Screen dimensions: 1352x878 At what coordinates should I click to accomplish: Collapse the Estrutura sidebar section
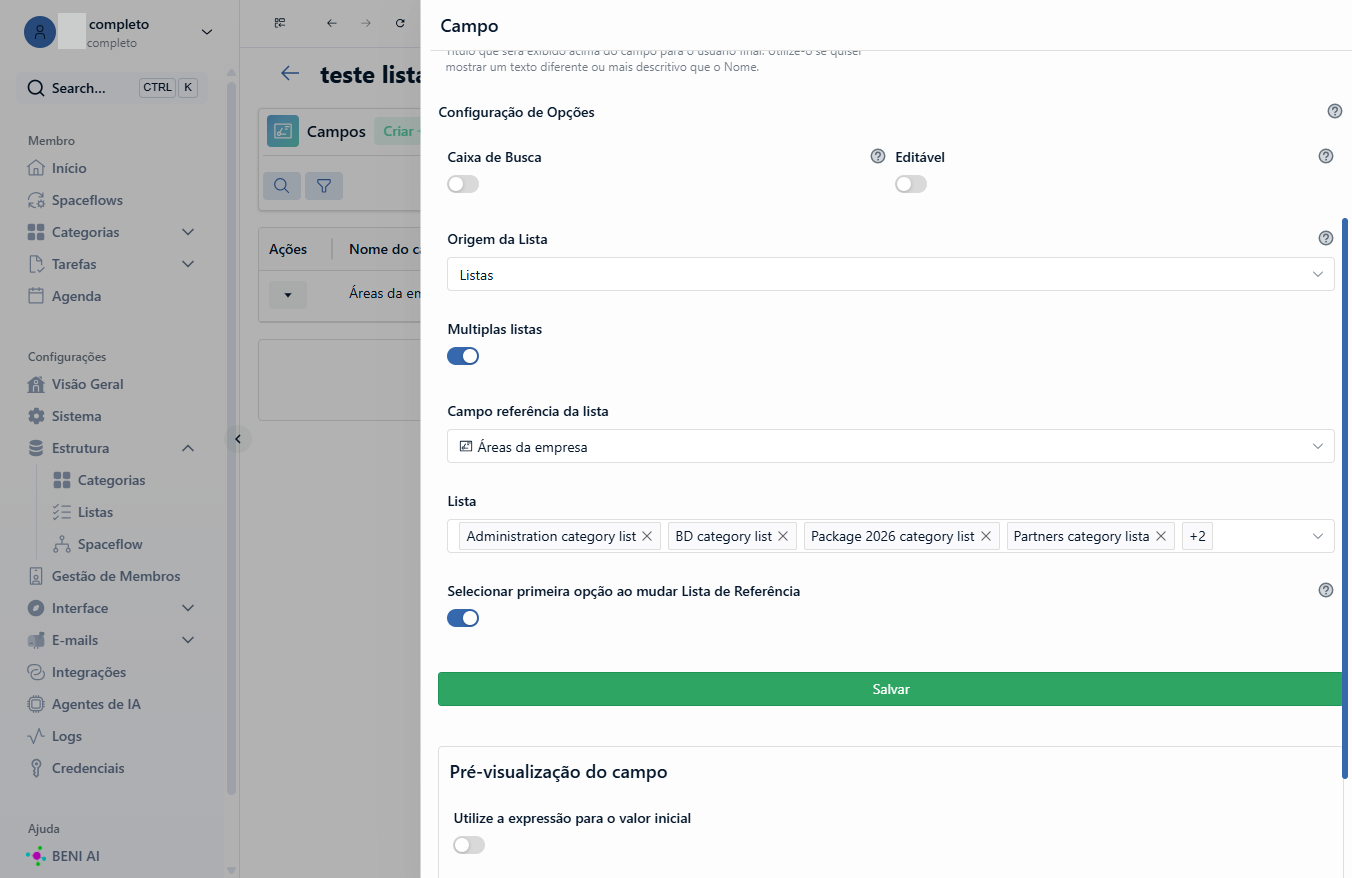[188, 448]
